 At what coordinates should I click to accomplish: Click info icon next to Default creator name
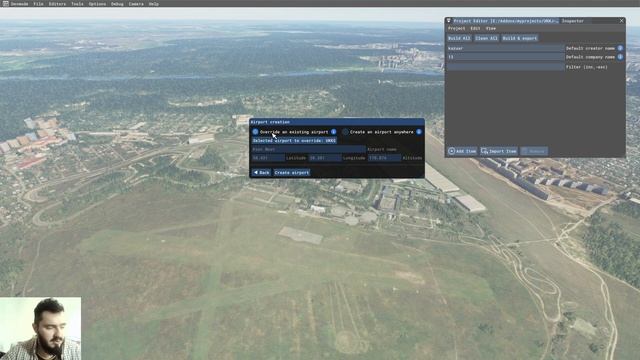[x=620, y=48]
